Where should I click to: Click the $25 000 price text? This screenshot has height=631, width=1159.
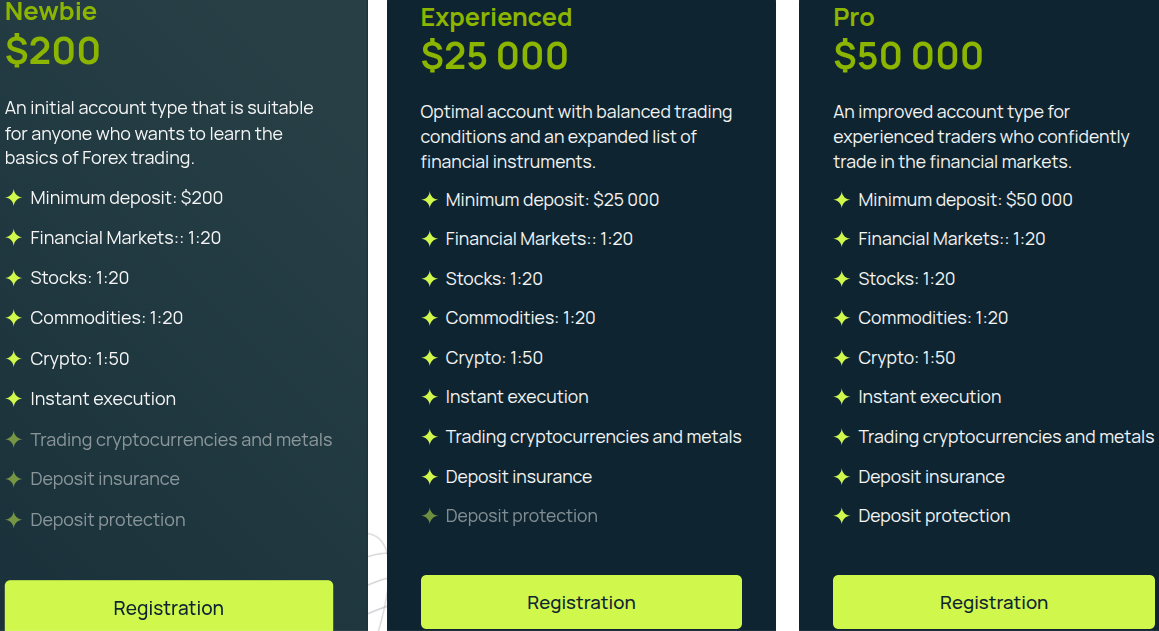click(494, 56)
